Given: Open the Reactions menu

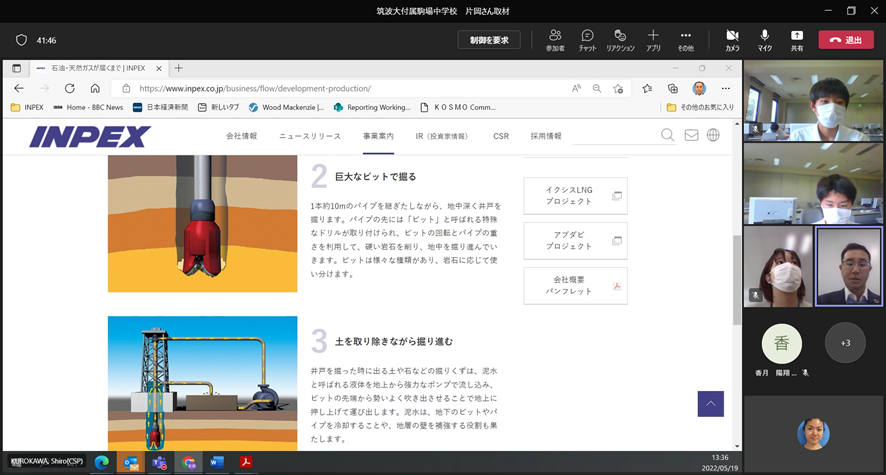Looking at the screenshot, I should [620, 40].
